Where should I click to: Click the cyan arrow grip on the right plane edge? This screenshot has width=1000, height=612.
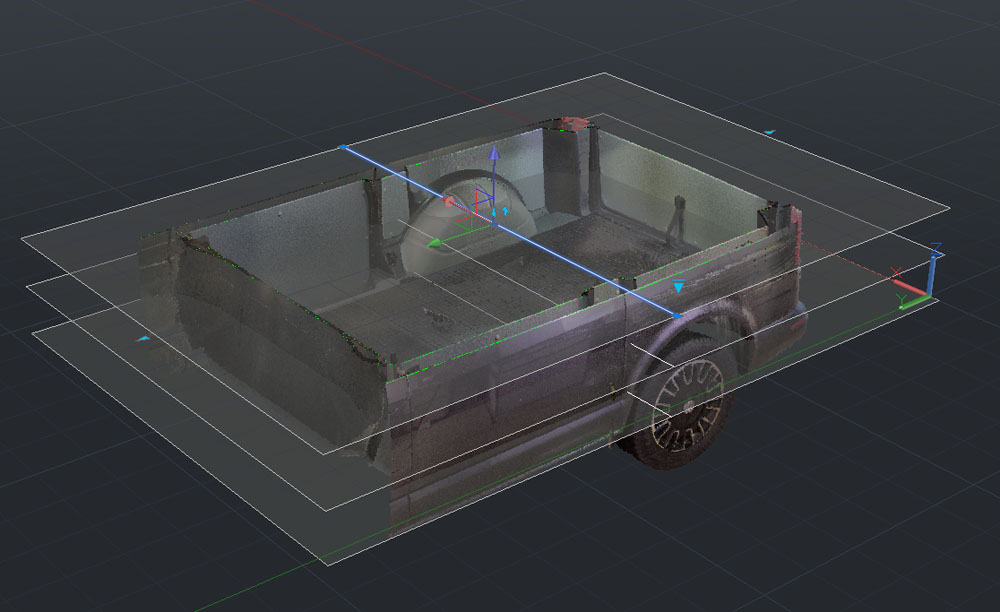point(771,132)
